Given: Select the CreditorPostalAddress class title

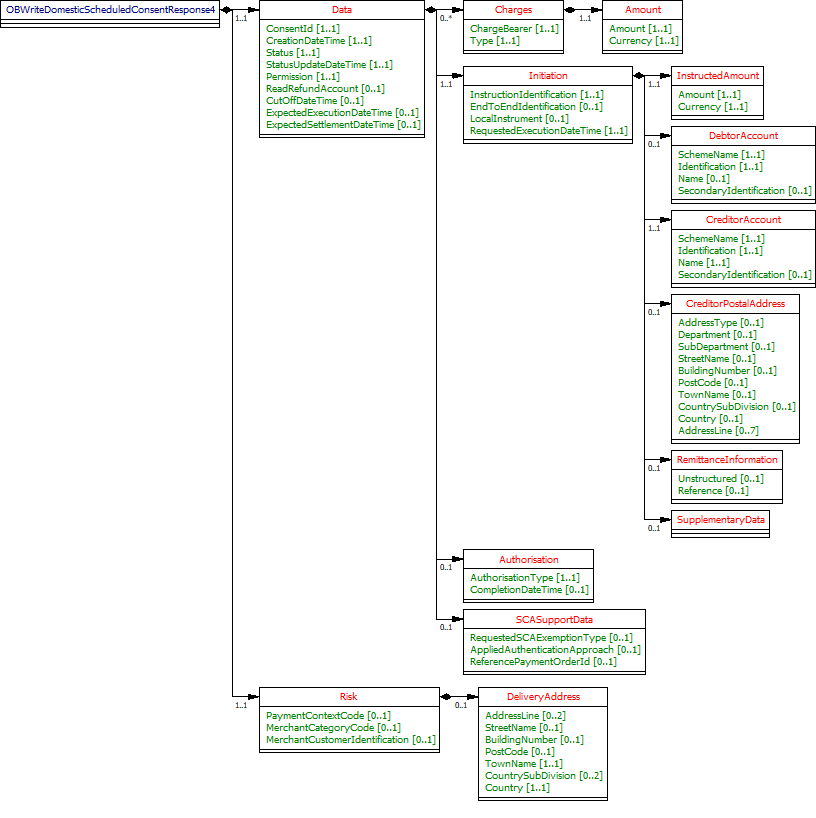Looking at the screenshot, I should (x=735, y=303).
